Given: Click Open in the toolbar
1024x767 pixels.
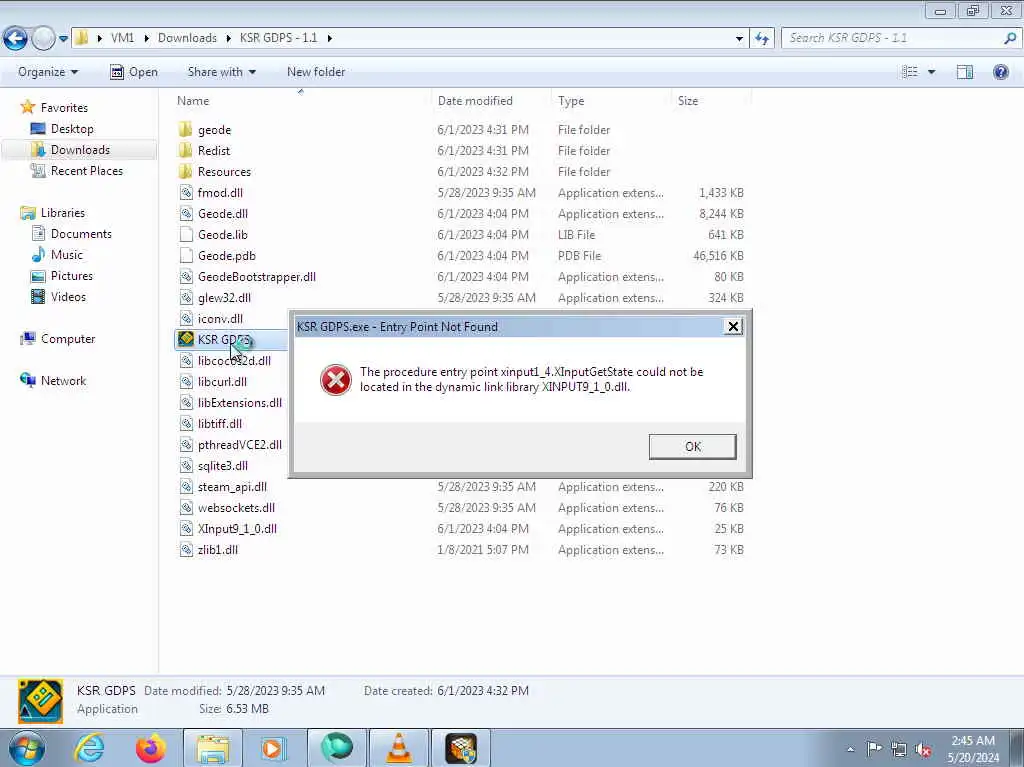Looking at the screenshot, I should tap(134, 72).
